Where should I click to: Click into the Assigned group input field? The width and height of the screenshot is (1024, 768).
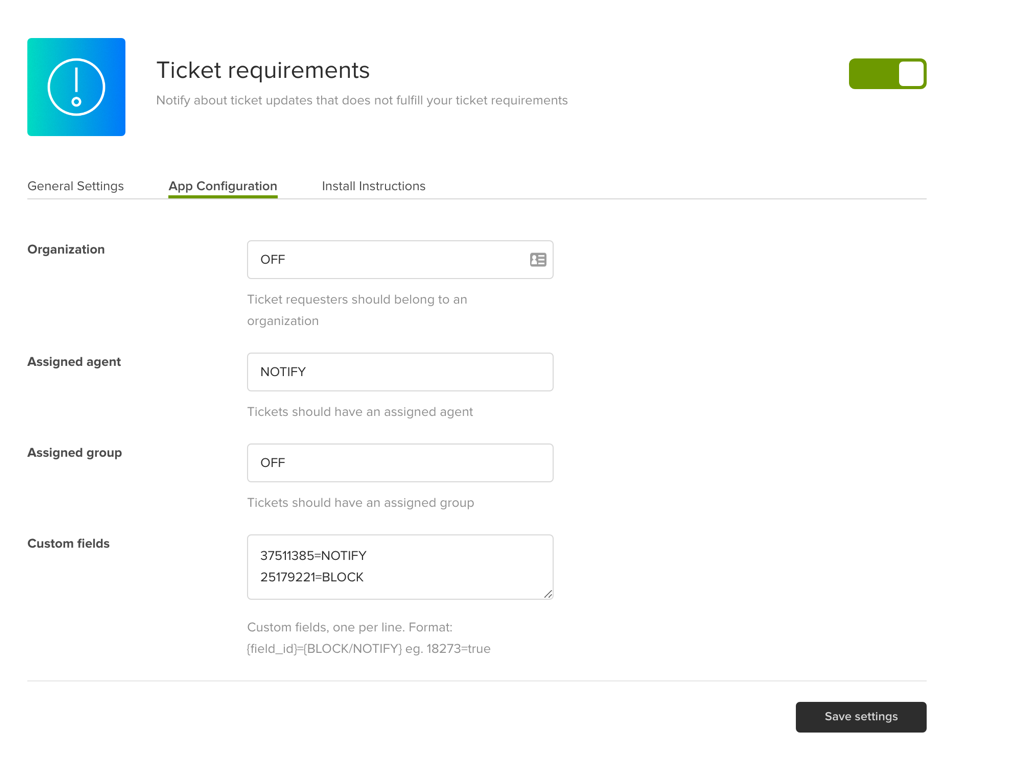tap(400, 463)
